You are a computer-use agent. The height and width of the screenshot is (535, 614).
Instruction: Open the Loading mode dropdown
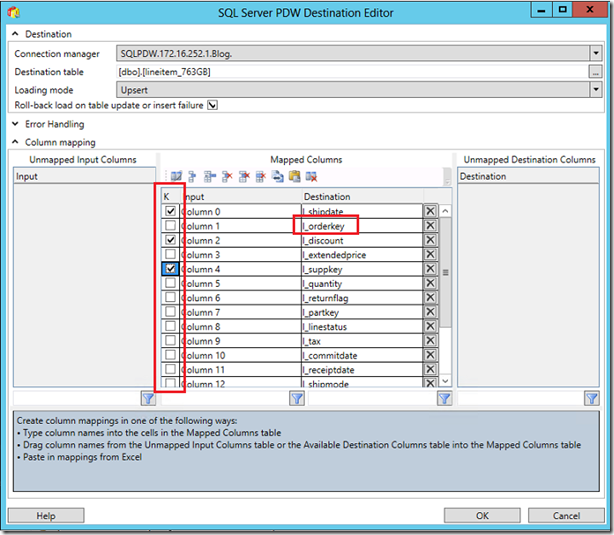(595, 89)
